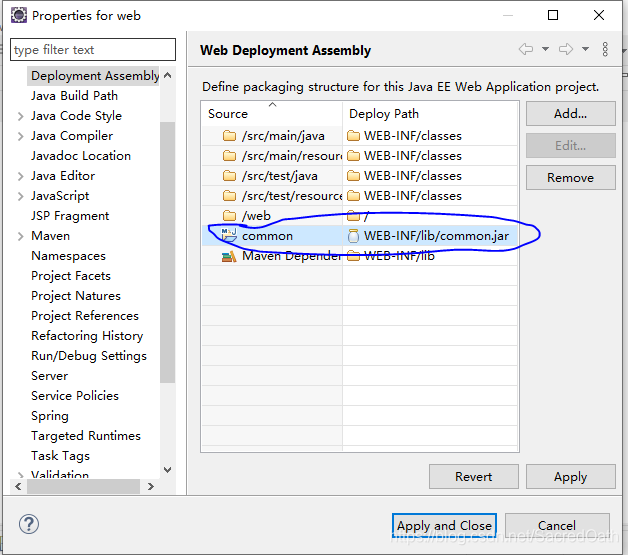628x555 pixels.
Task: Expand the Maven node
Action: [x=20, y=236]
